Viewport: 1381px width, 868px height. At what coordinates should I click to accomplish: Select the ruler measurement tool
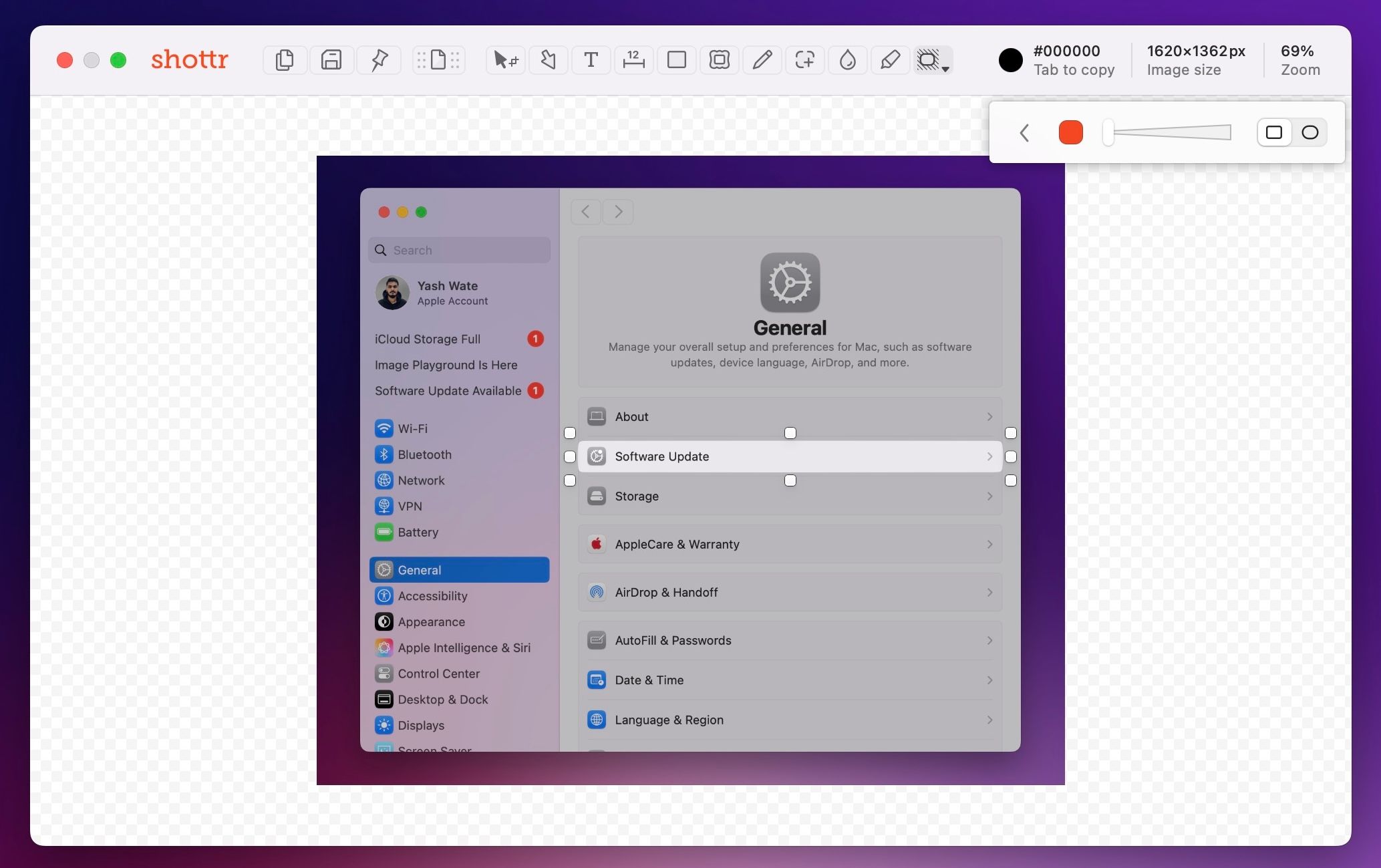click(633, 60)
